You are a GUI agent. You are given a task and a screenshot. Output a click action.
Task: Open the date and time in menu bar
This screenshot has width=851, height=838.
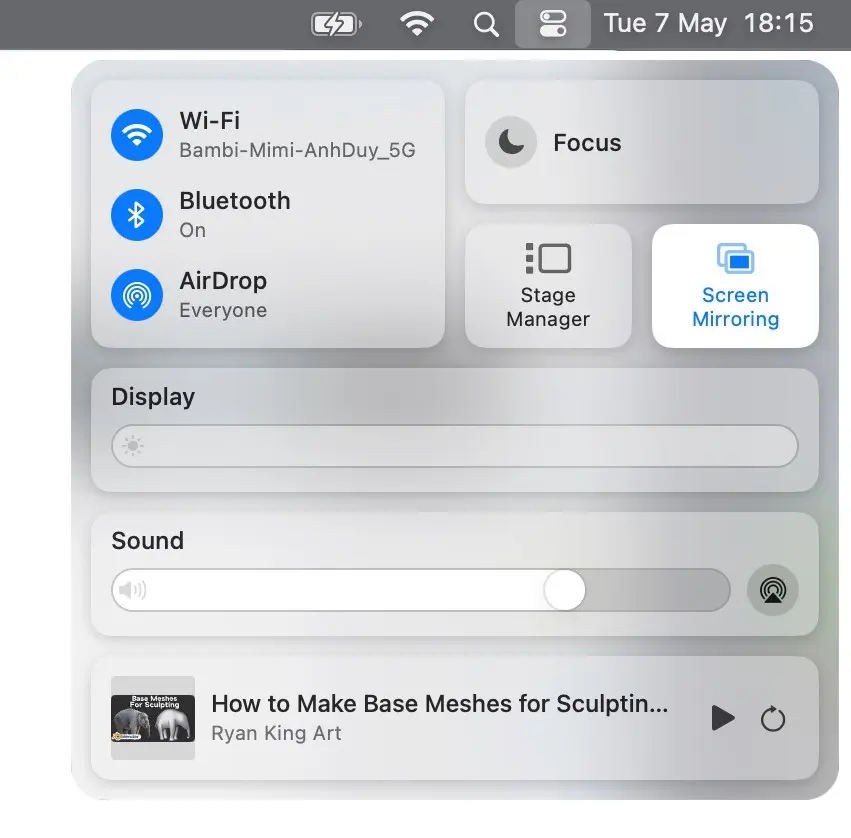tap(708, 24)
